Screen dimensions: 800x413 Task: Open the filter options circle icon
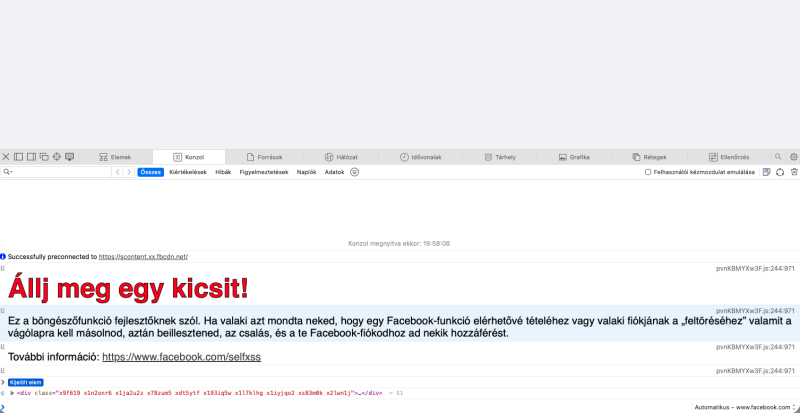(x=355, y=172)
